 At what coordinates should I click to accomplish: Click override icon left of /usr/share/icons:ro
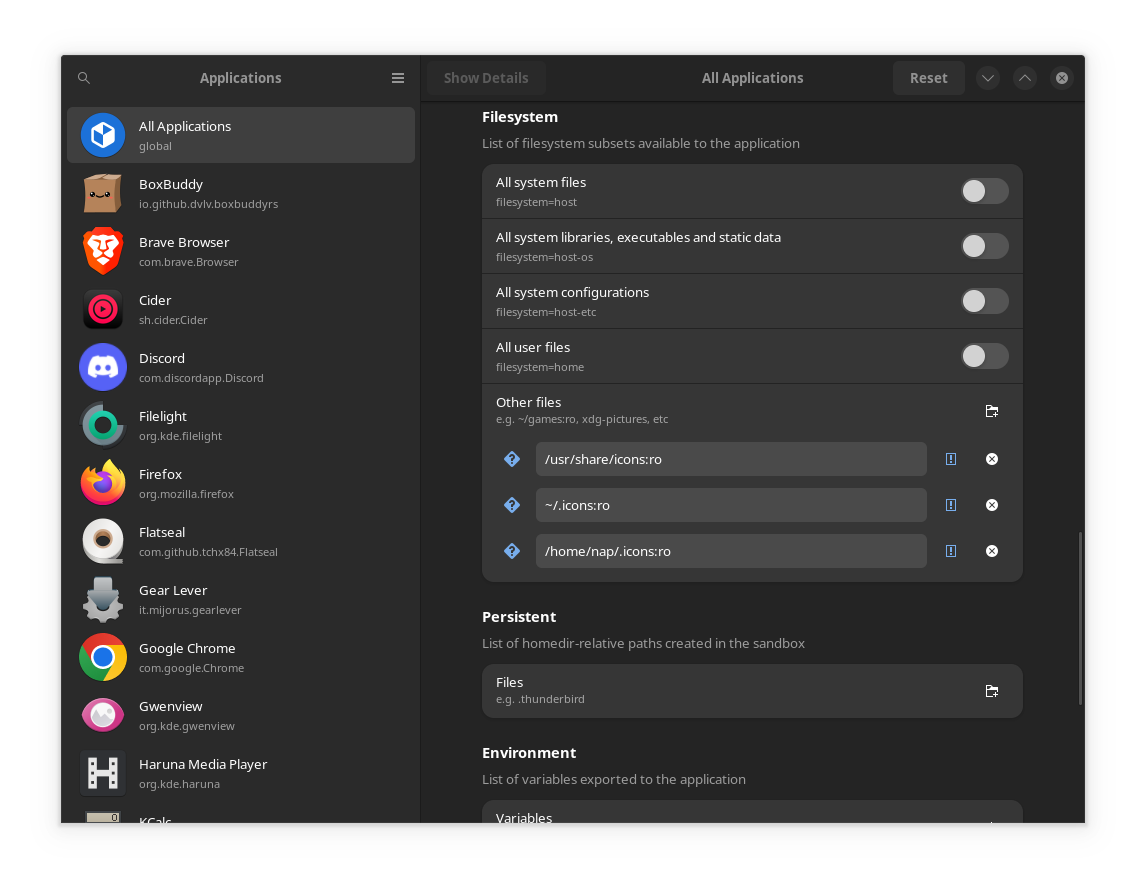512,459
